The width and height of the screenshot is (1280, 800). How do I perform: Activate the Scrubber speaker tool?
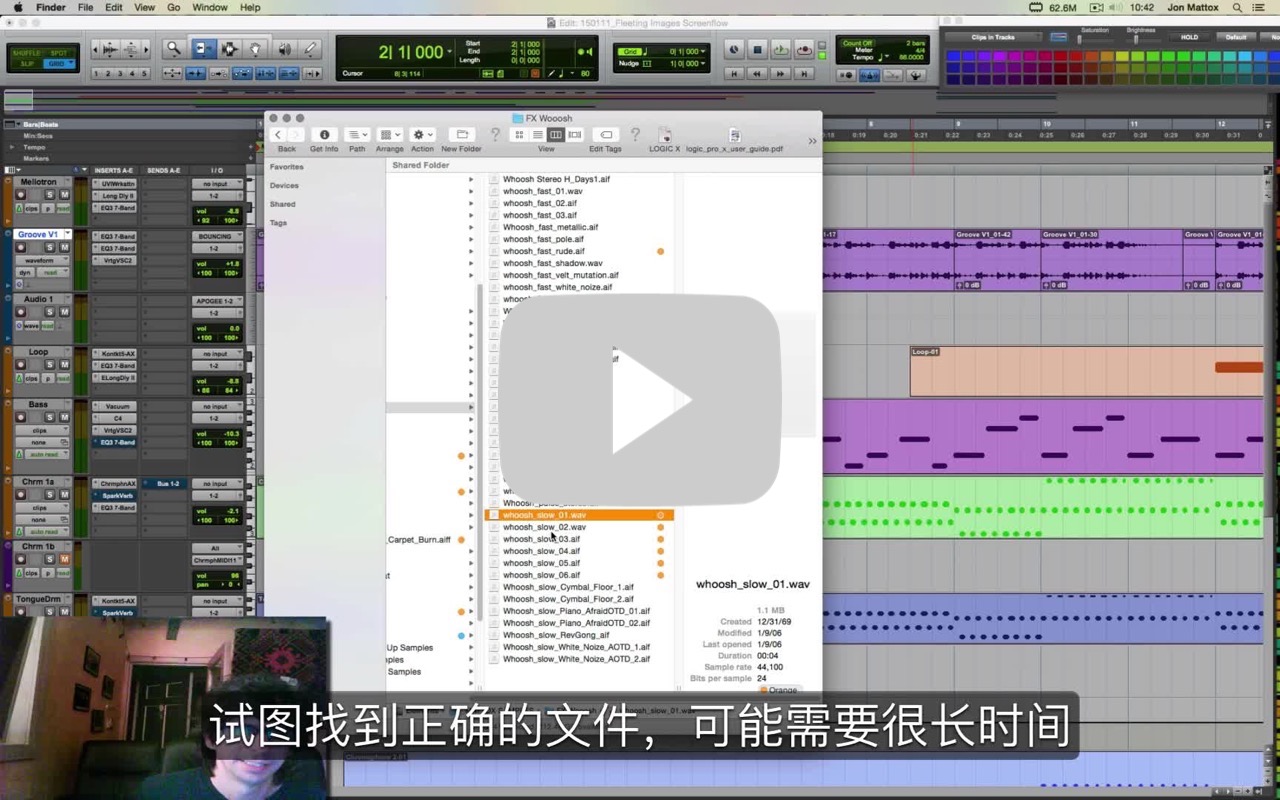coord(285,48)
